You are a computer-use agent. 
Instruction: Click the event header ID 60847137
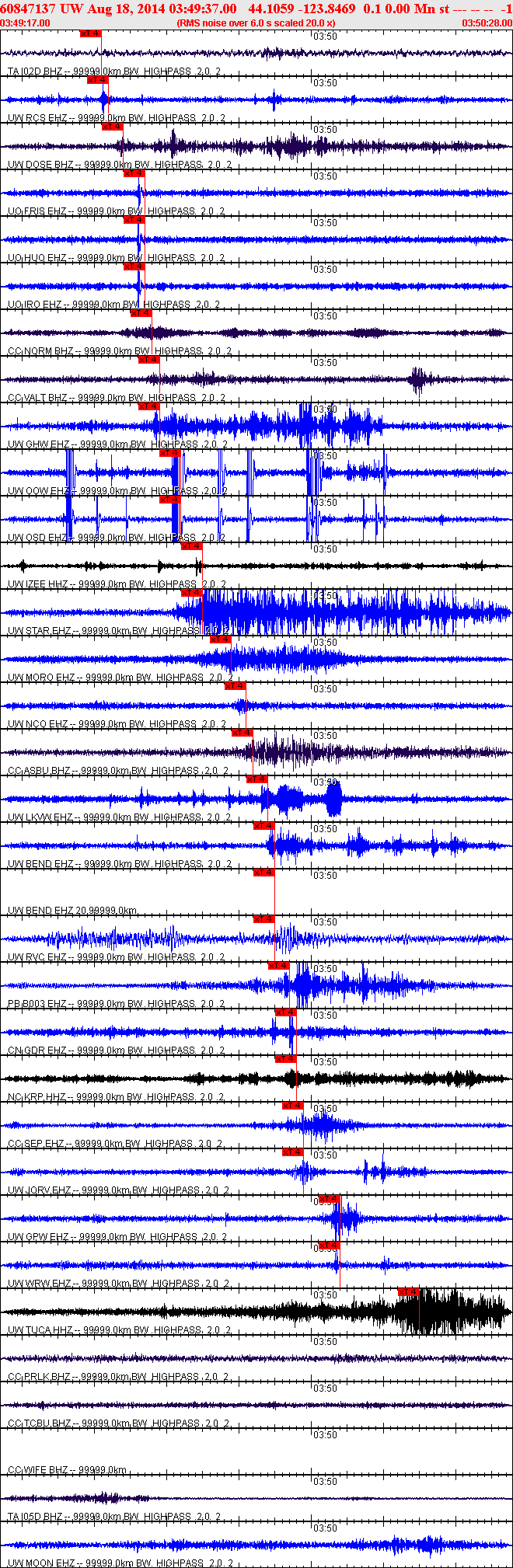pos(28,9)
